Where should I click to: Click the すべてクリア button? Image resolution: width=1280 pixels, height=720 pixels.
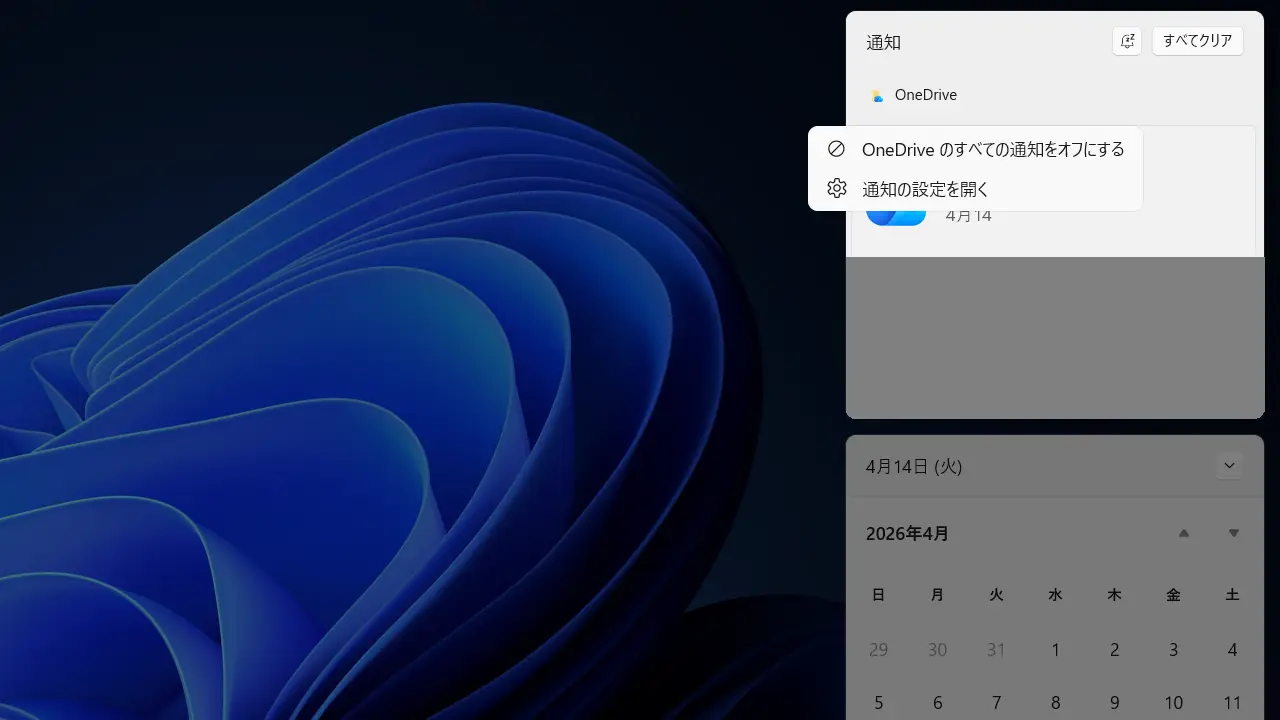(x=1197, y=41)
